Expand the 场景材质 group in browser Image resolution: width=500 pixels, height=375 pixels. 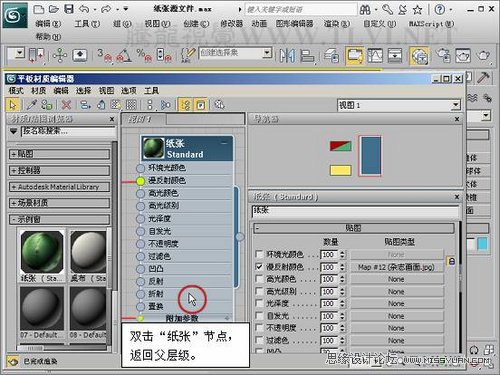pos(59,203)
